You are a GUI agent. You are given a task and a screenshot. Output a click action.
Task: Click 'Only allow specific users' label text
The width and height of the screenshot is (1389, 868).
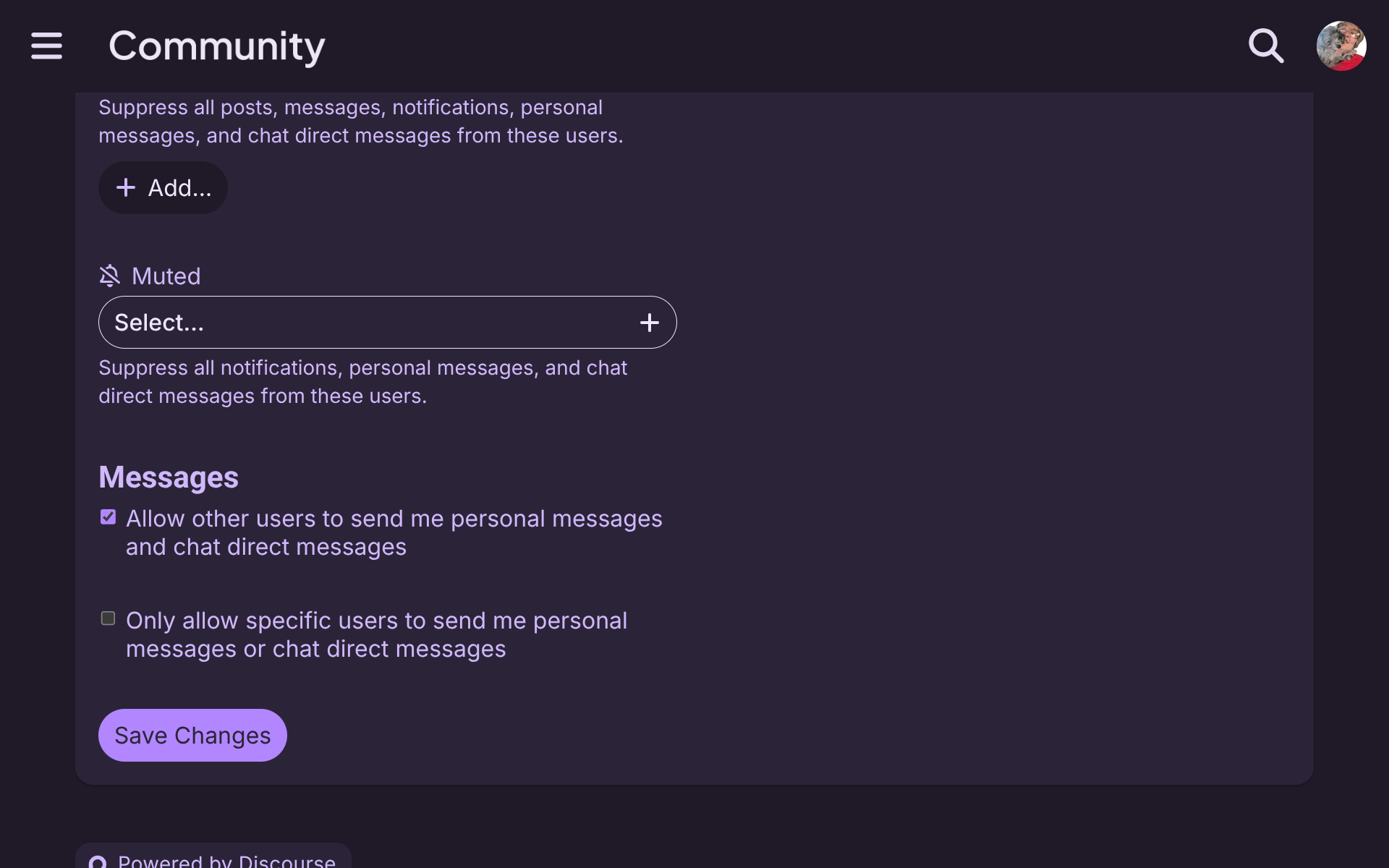click(x=377, y=634)
